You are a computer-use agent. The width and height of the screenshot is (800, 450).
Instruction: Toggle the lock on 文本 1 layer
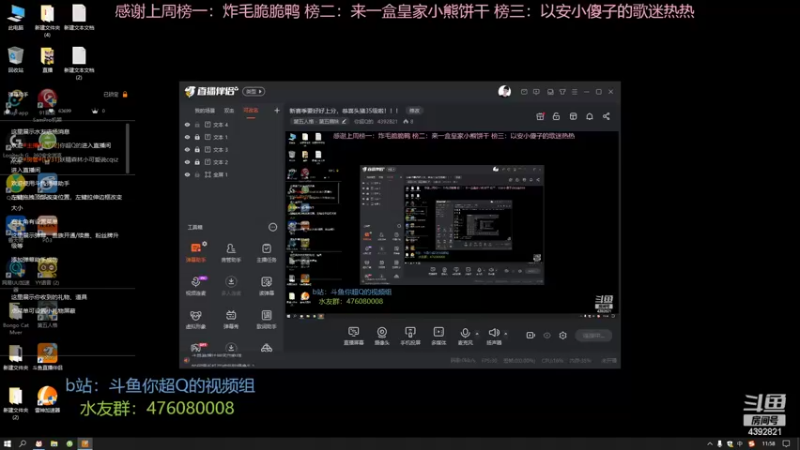(x=197, y=137)
